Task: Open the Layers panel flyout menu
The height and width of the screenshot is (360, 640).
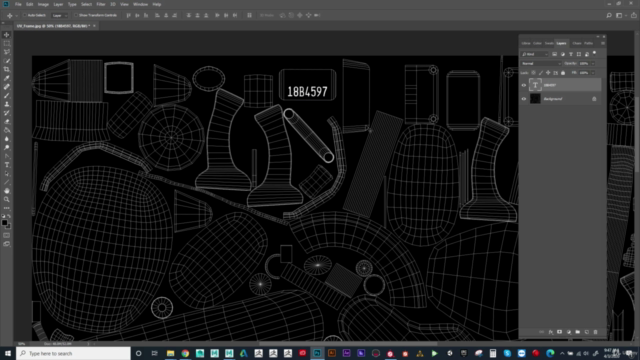Action: (603, 43)
